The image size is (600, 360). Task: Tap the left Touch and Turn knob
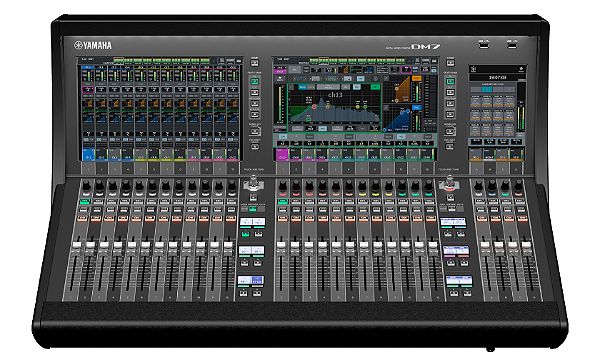[x=253, y=183]
